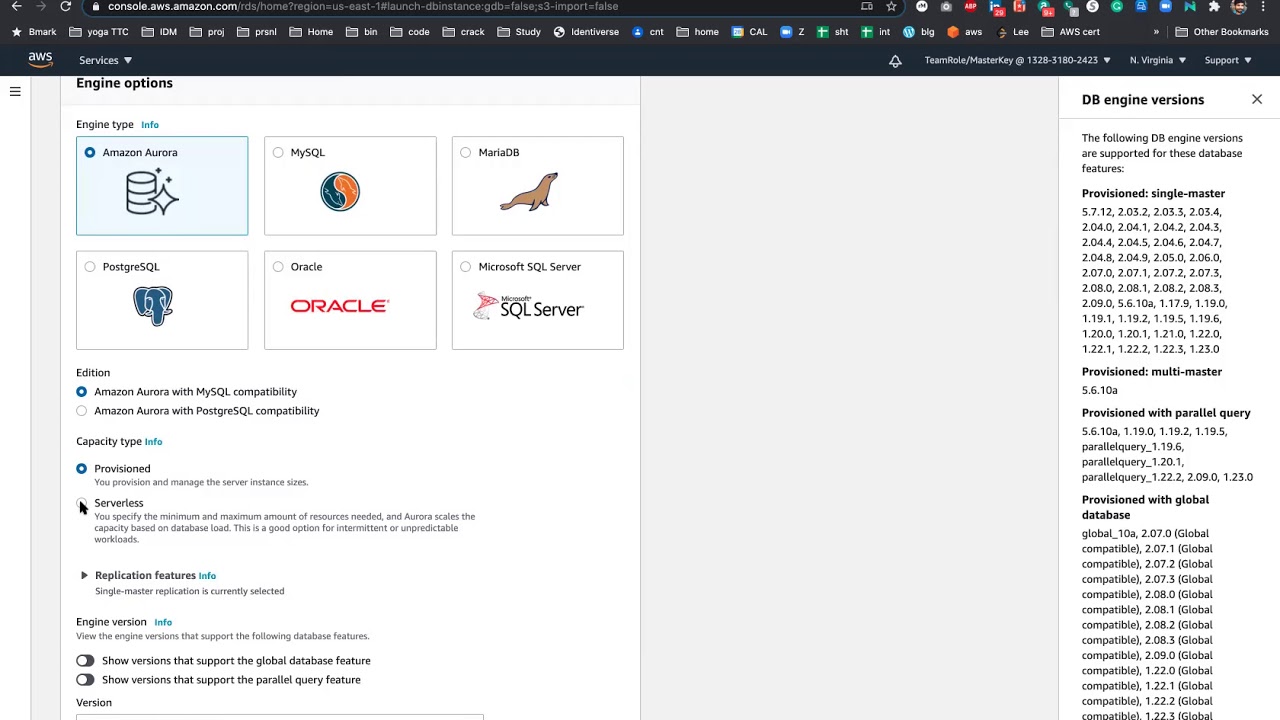Click the AWS logo home icon
The height and width of the screenshot is (720, 1280).
[x=40, y=60]
